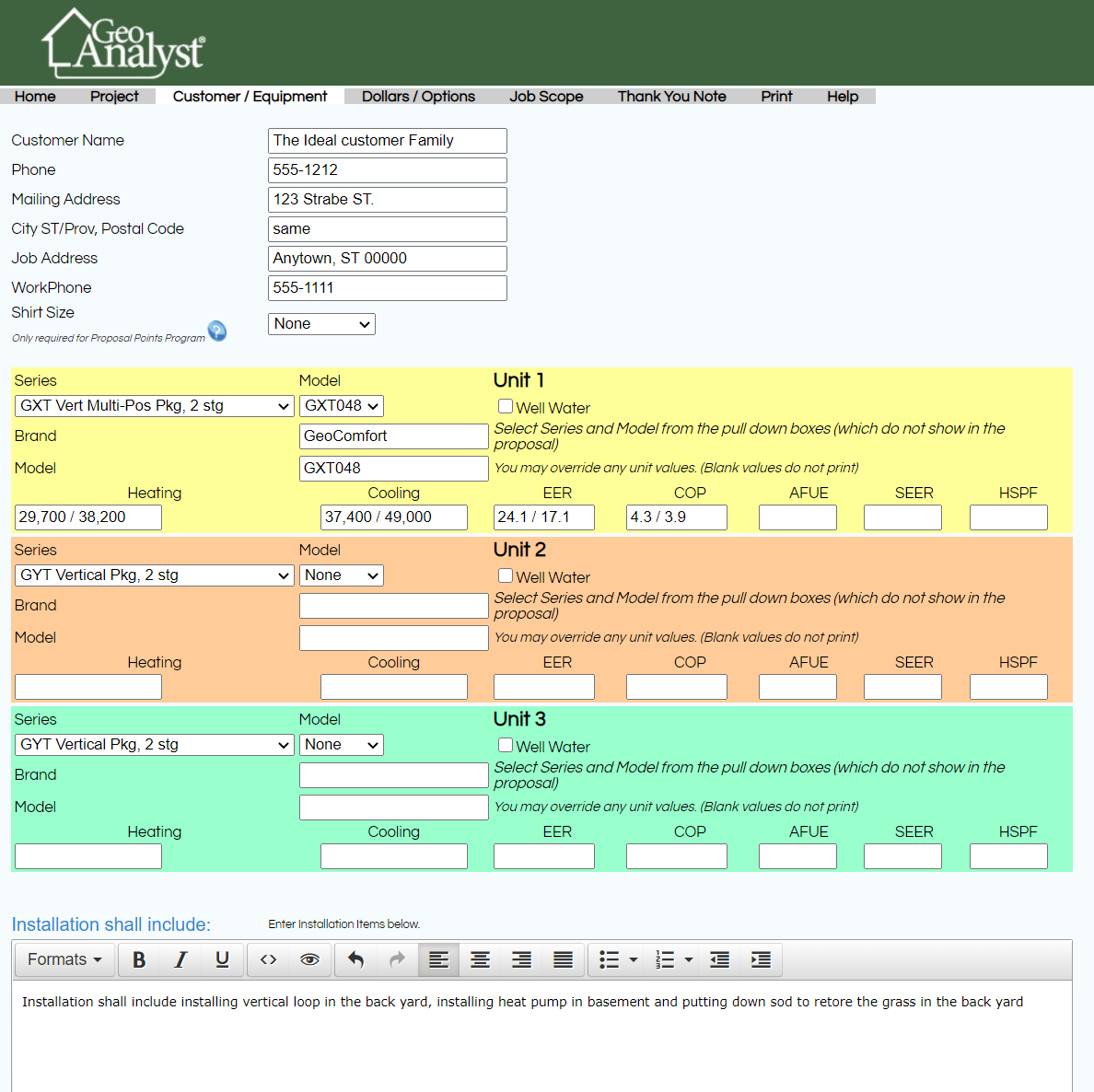Insert a bullet list
The height and width of the screenshot is (1092, 1094).
[x=609, y=960]
